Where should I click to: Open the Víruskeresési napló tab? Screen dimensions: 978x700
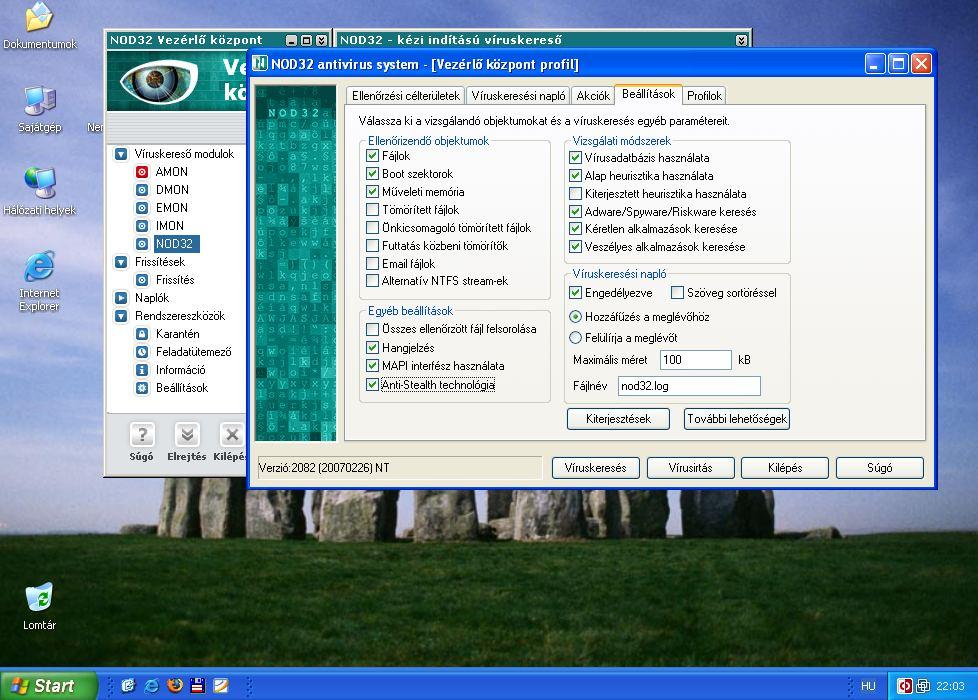[x=518, y=96]
